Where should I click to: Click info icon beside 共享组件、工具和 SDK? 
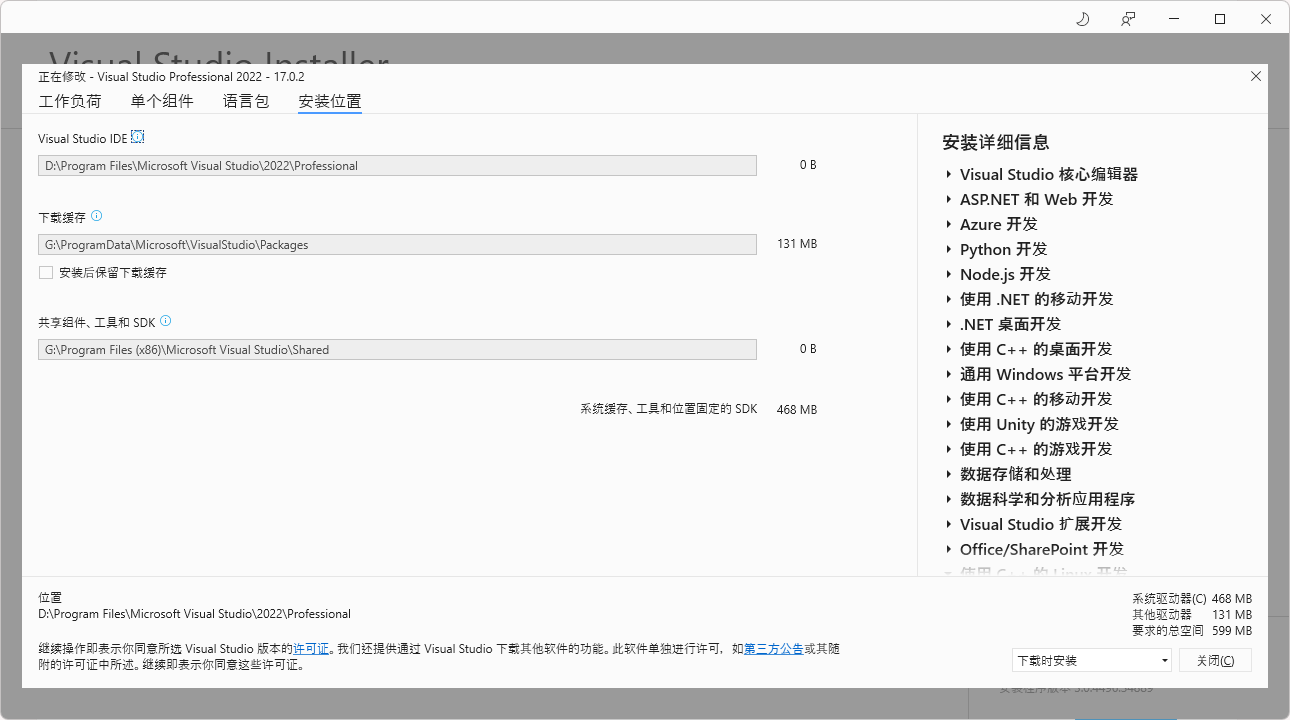coord(166,321)
